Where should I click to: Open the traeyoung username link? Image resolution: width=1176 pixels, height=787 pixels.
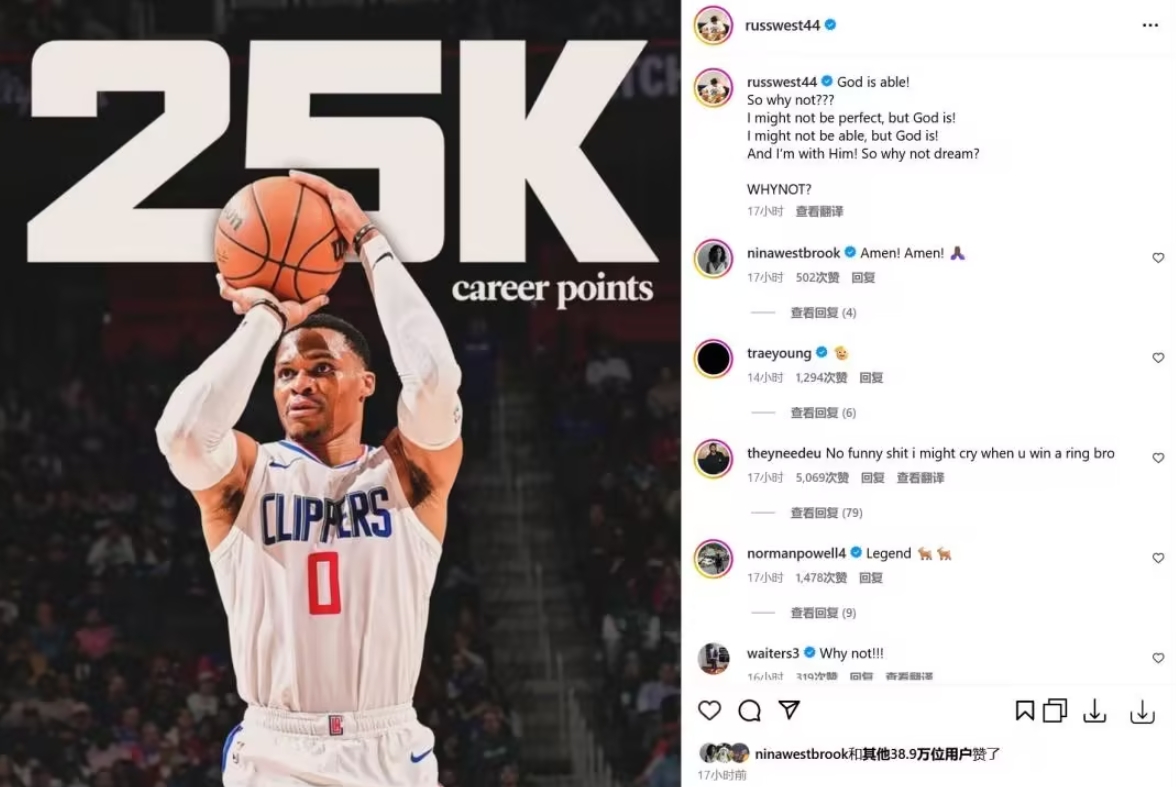(x=778, y=353)
